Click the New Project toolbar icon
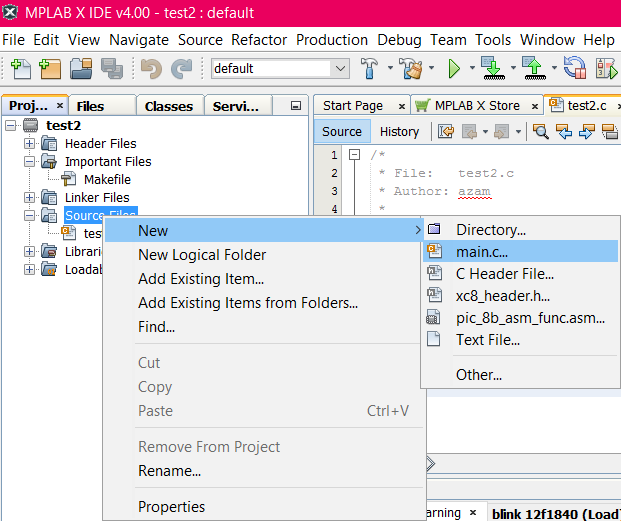The image size is (621, 521). (x=50, y=68)
